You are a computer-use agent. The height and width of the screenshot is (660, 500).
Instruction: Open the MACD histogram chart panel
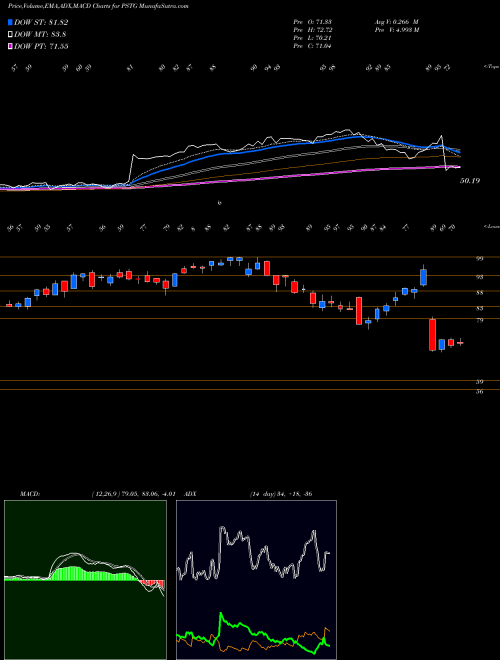coord(85,580)
